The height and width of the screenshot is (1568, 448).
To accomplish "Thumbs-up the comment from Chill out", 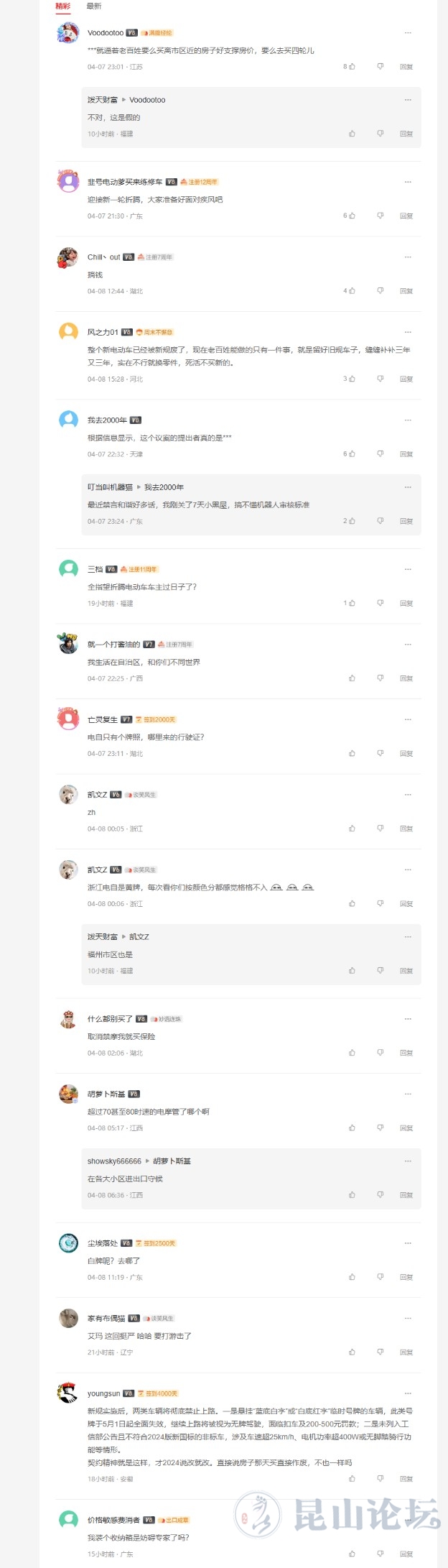I will click(x=352, y=291).
